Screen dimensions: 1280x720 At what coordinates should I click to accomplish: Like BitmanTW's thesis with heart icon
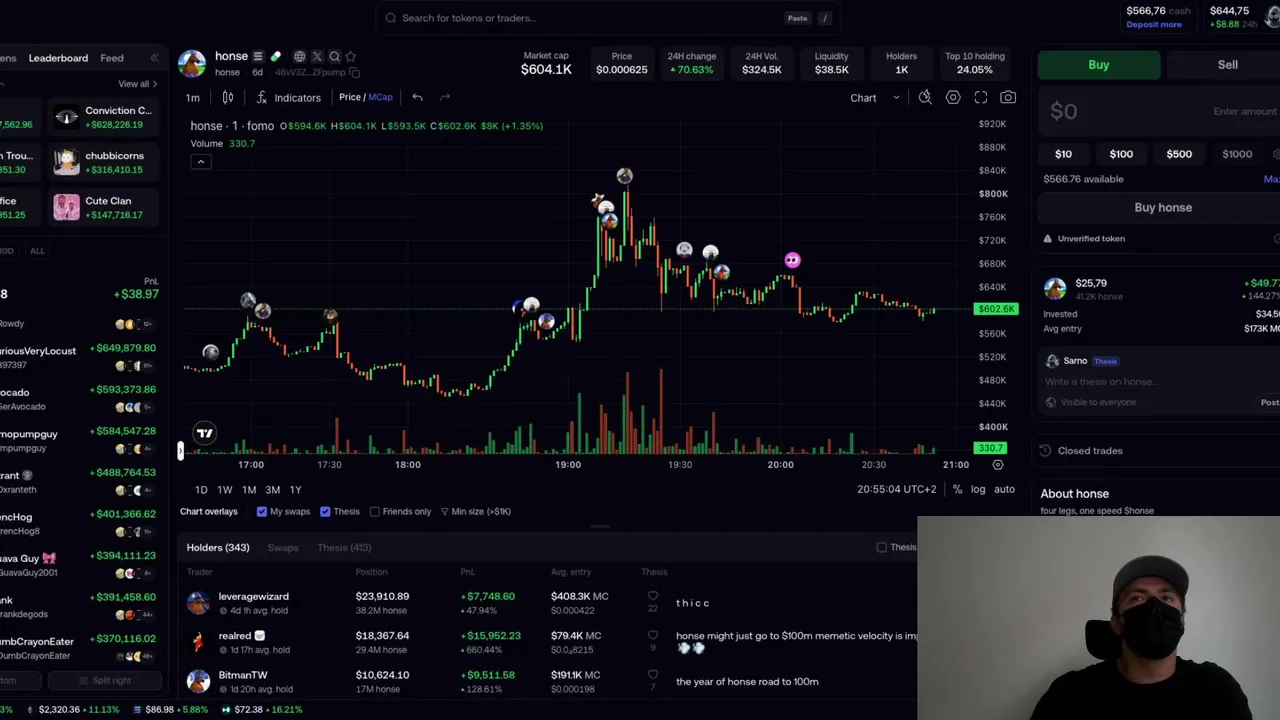[653, 675]
